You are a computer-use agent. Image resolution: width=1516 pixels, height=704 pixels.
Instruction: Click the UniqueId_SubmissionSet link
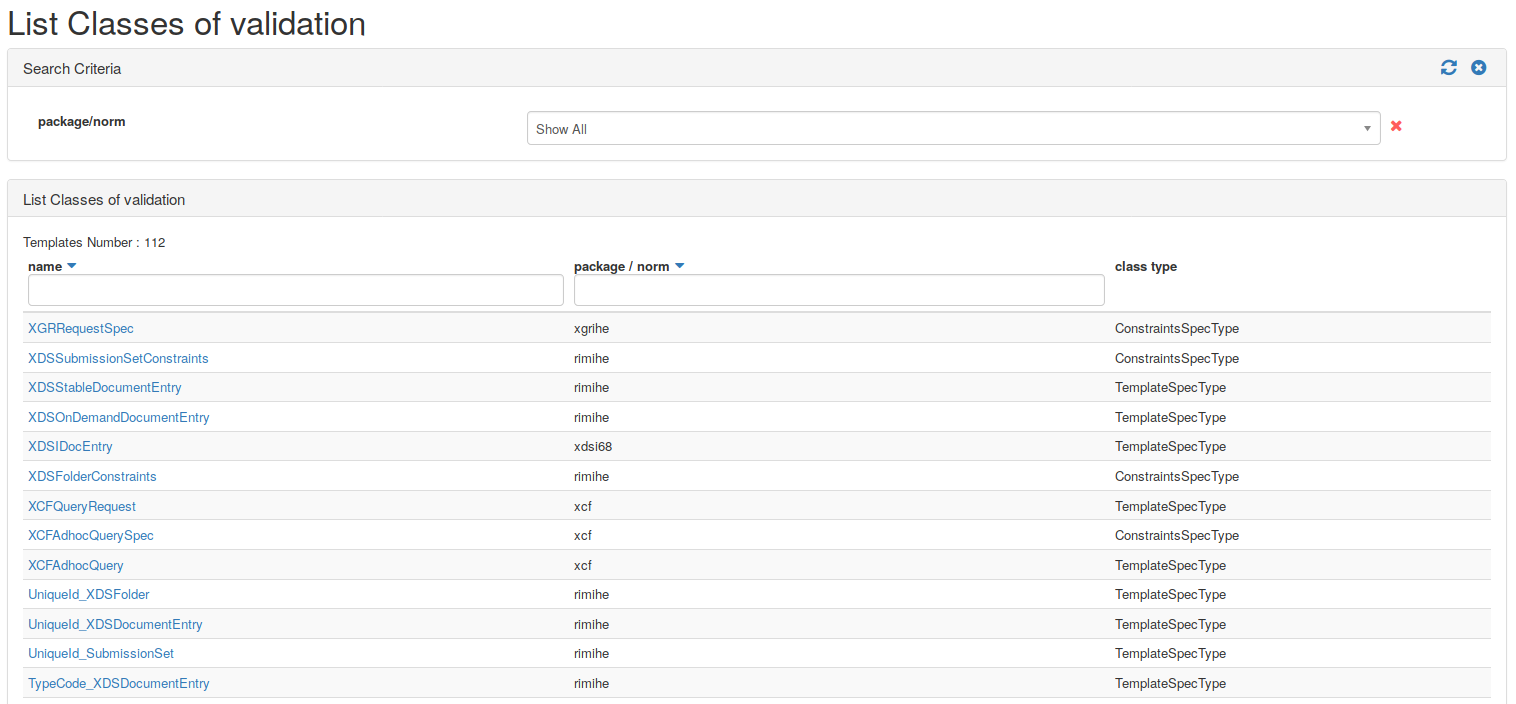pyautogui.click(x=101, y=654)
